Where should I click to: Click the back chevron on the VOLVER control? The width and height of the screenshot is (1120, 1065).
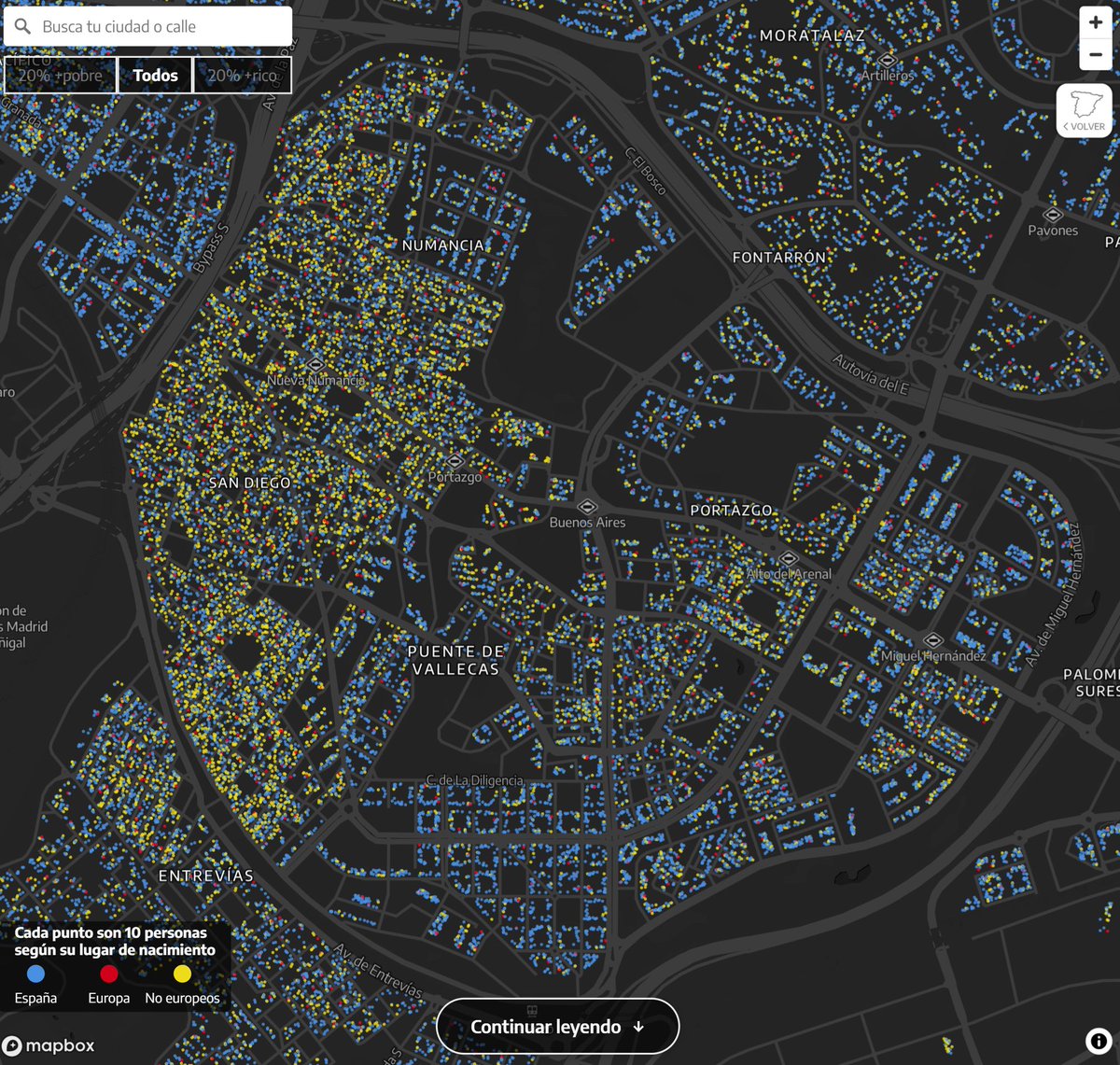[1067, 127]
